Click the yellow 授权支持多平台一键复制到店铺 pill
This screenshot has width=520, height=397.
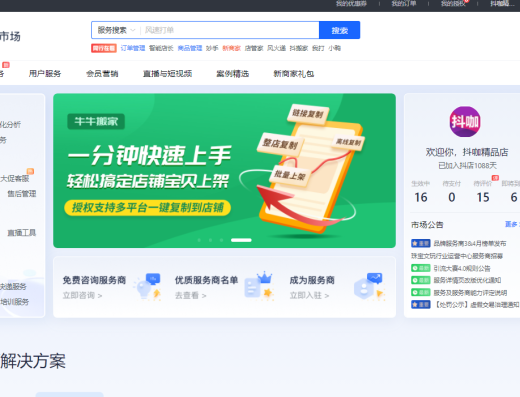coord(147,208)
